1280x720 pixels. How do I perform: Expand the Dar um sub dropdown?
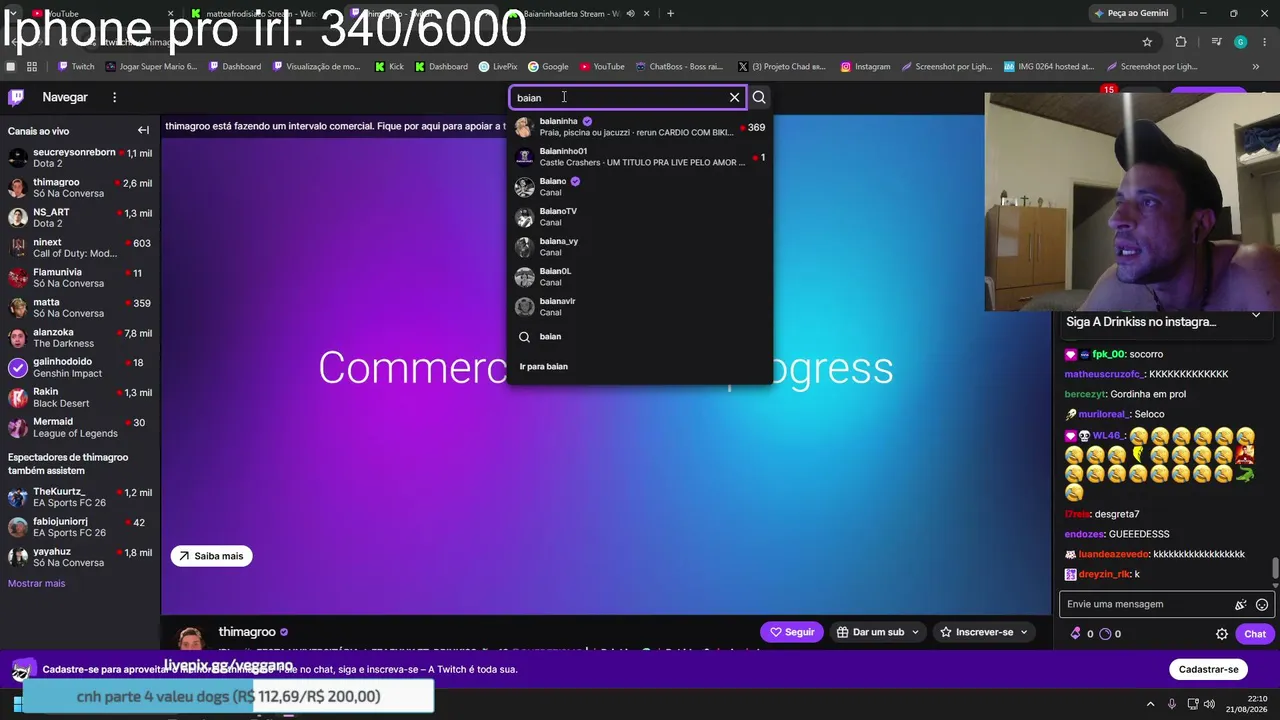915,632
